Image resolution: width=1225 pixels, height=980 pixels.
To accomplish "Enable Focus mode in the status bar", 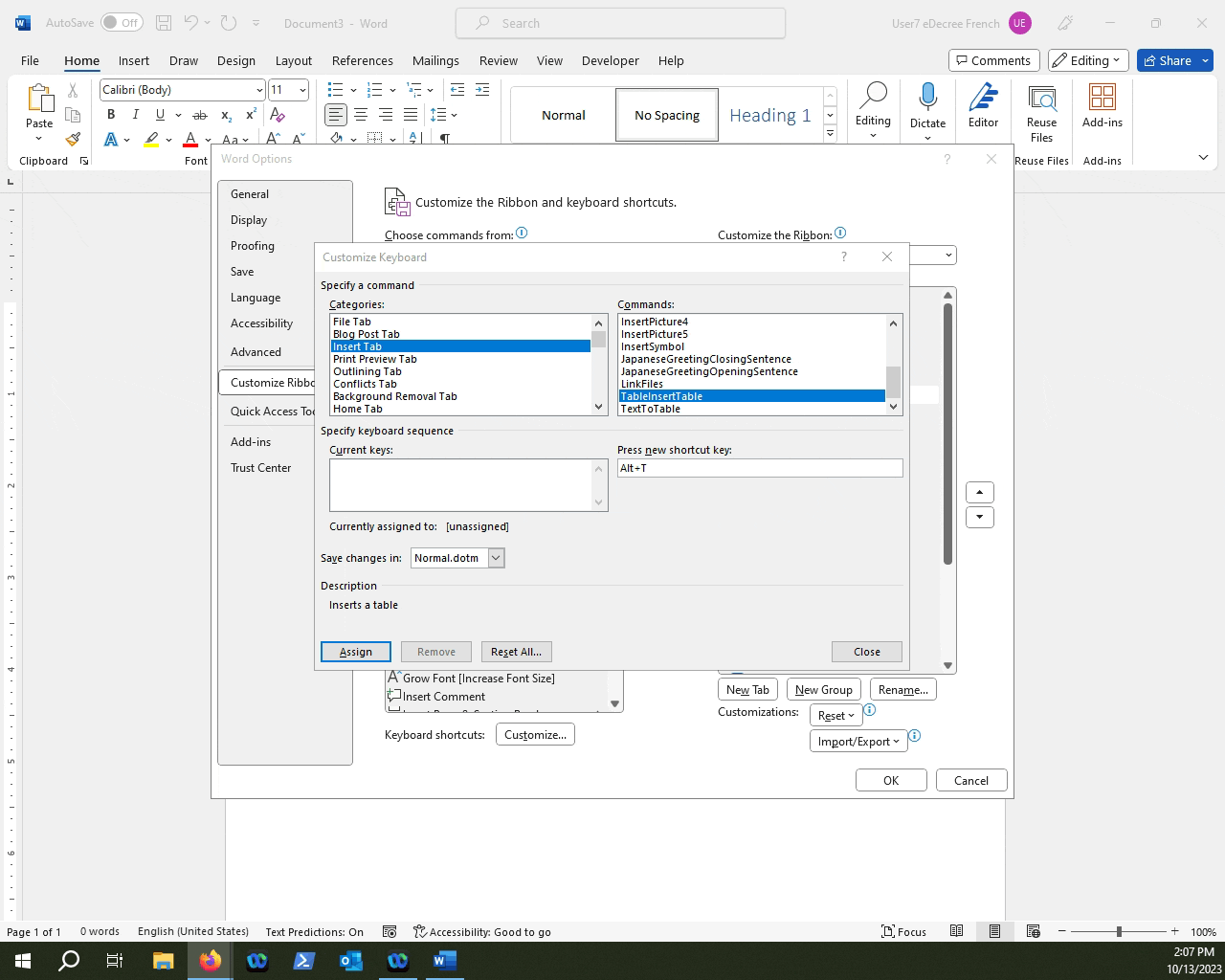I will point(903,931).
